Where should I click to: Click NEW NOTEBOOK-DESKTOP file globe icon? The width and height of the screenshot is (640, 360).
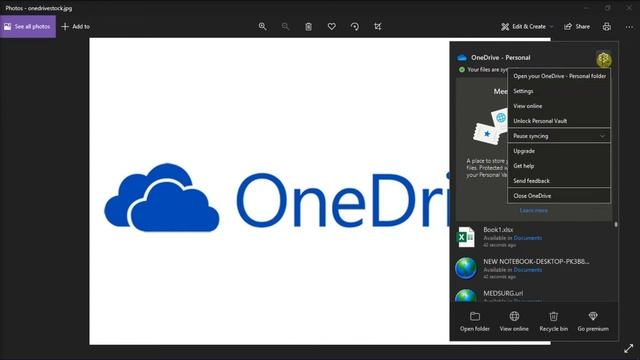pyautogui.click(x=466, y=268)
